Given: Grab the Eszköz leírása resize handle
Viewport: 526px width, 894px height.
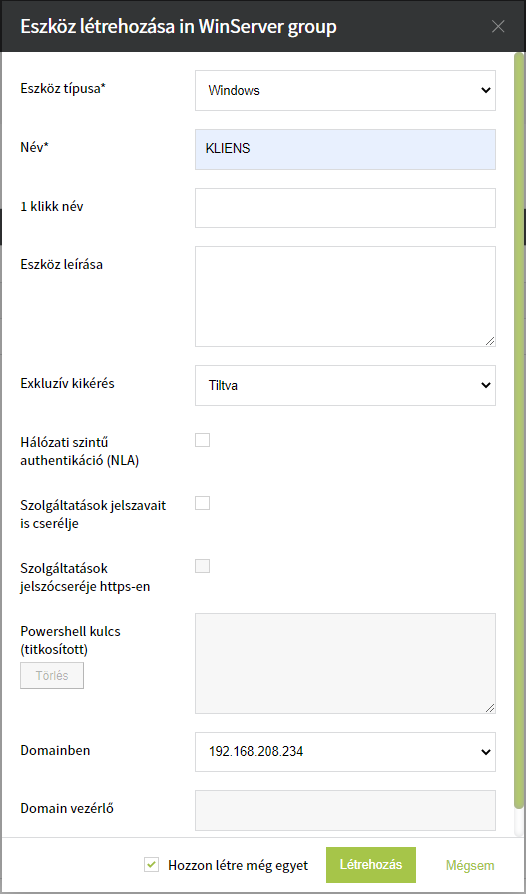Looking at the screenshot, I should [490, 341].
